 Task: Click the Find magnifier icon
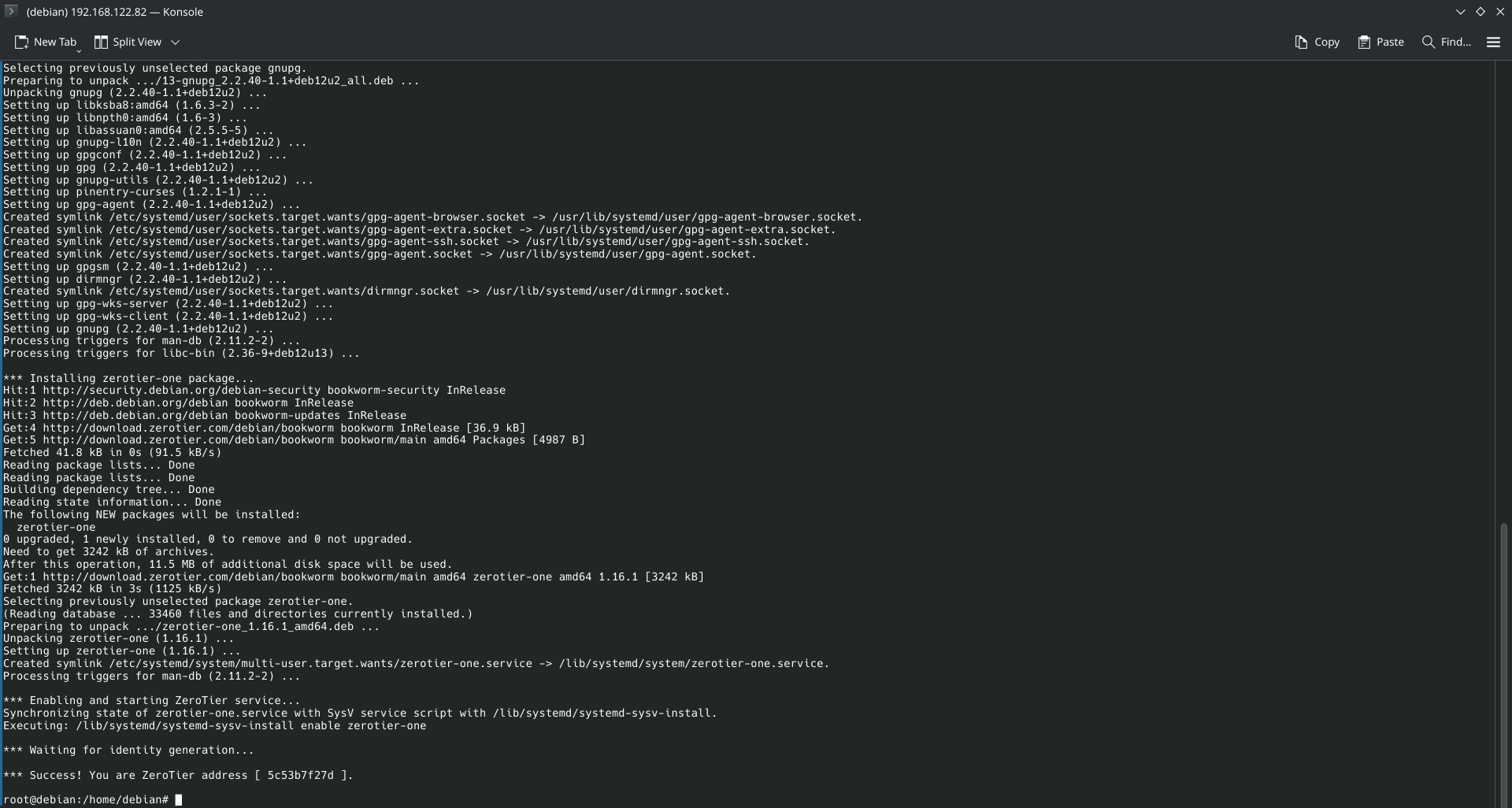(1428, 43)
